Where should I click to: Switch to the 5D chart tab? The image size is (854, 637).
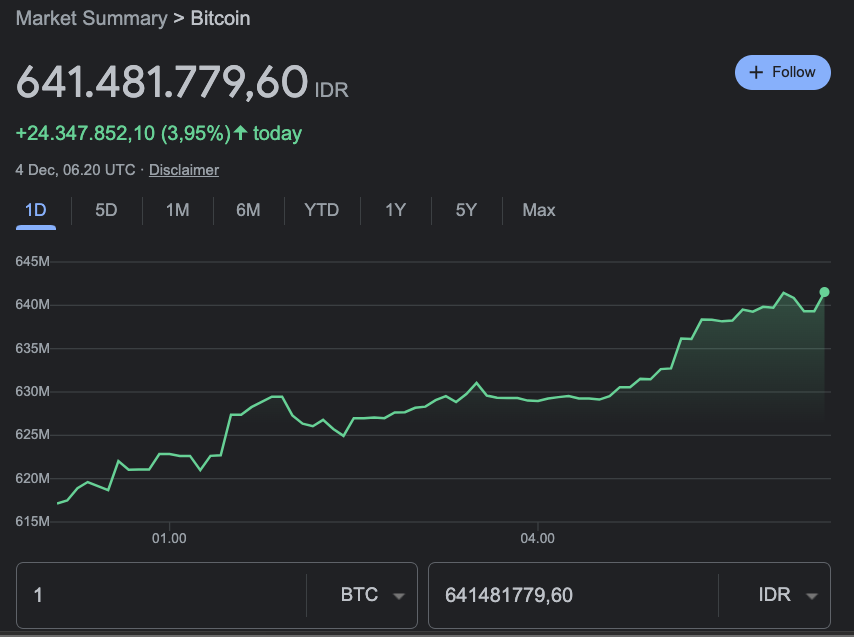coord(106,210)
